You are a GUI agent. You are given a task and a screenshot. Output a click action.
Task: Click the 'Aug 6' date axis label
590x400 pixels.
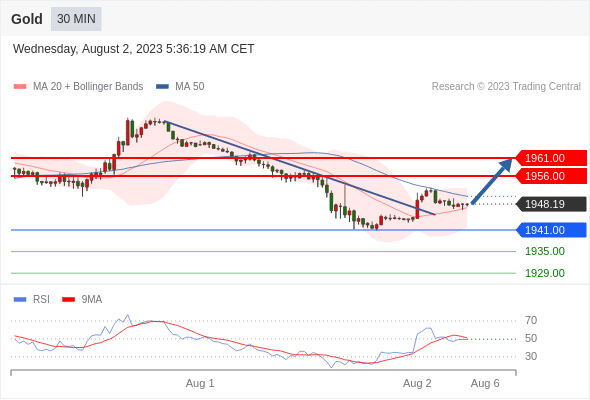click(x=485, y=383)
